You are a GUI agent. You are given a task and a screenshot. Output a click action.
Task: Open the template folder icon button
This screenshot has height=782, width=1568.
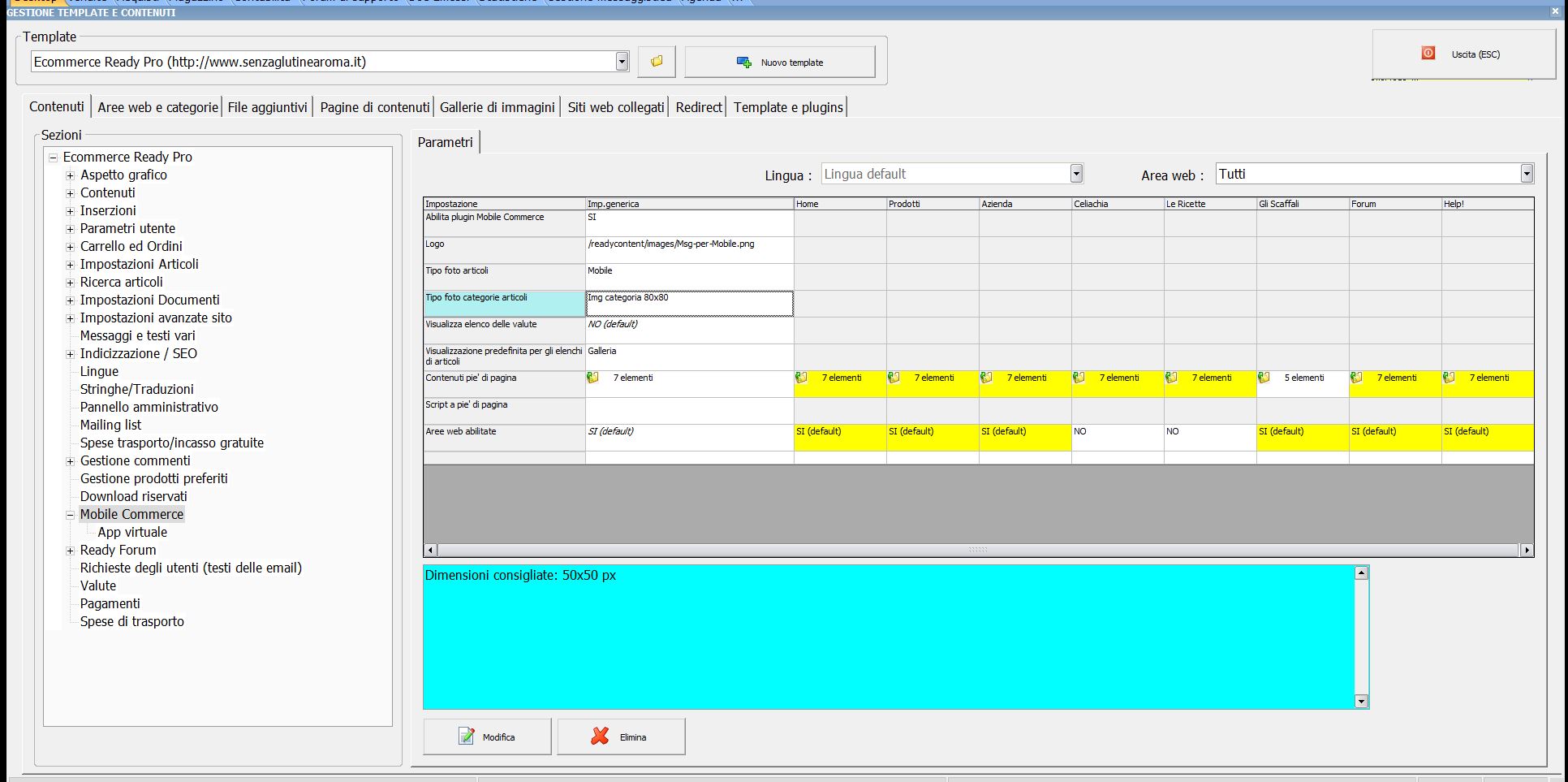[x=657, y=62]
